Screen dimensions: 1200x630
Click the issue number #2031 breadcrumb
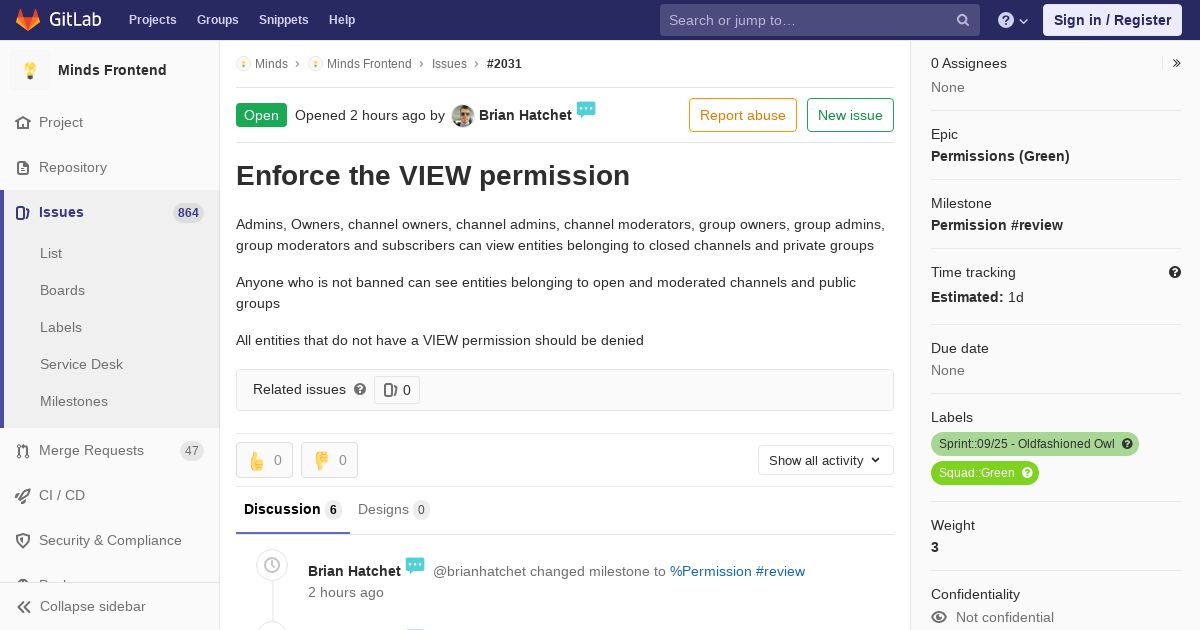[504, 64]
